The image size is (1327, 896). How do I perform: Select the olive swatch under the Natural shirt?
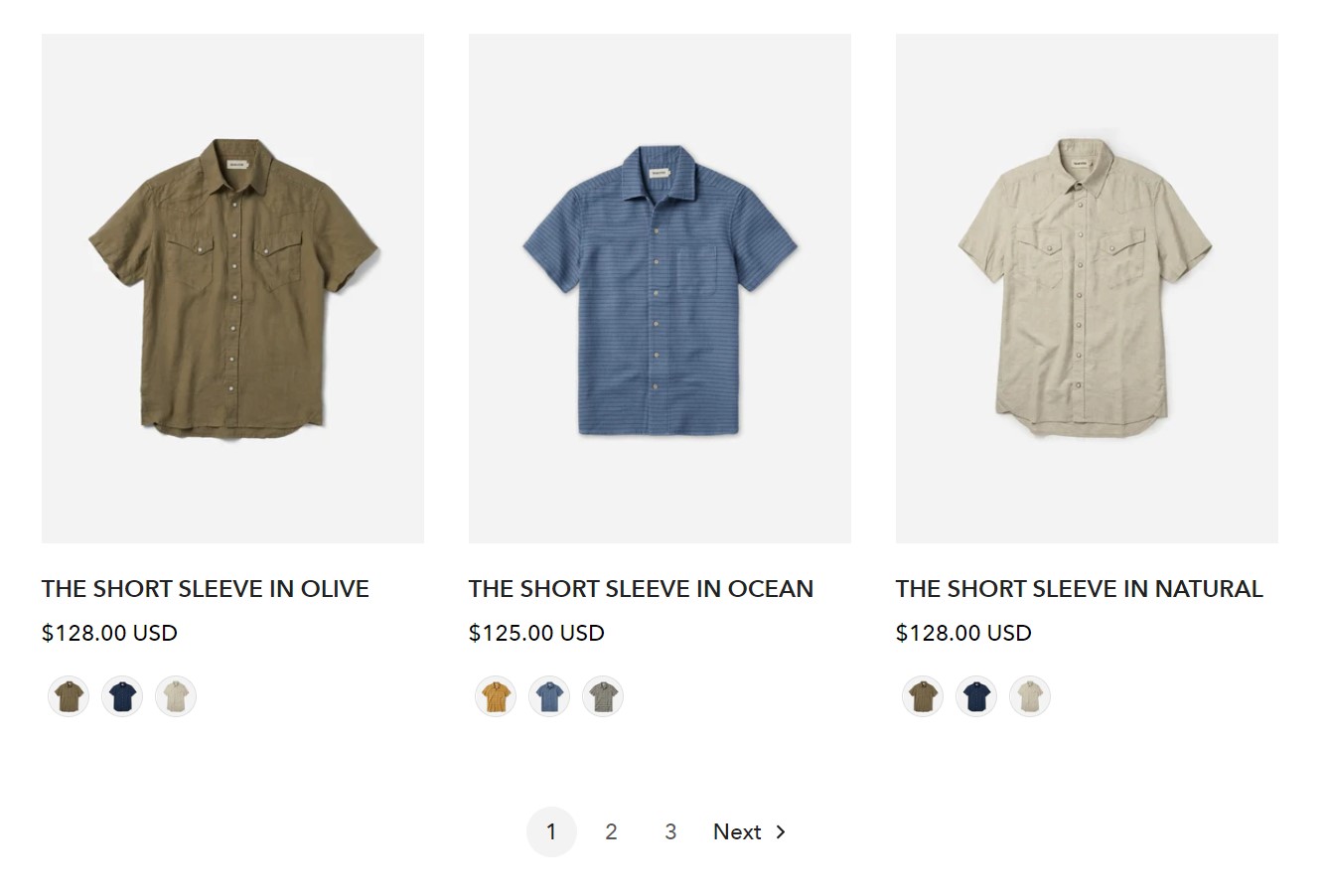(922, 696)
